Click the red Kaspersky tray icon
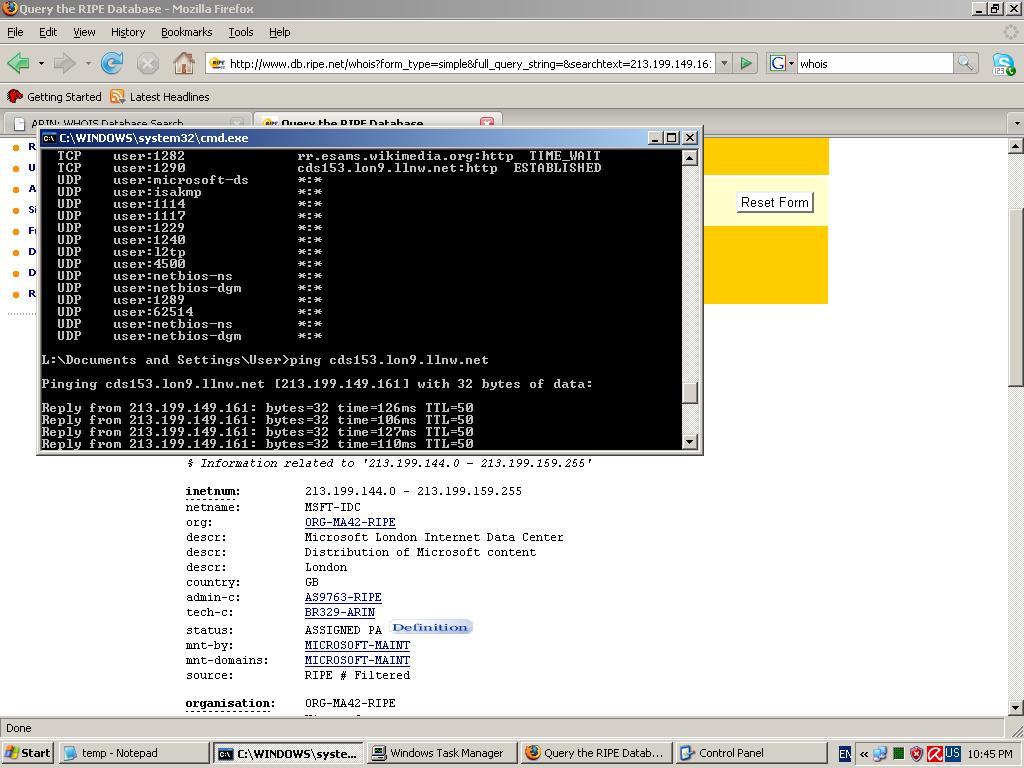Image resolution: width=1024 pixels, height=768 pixels. (935, 754)
